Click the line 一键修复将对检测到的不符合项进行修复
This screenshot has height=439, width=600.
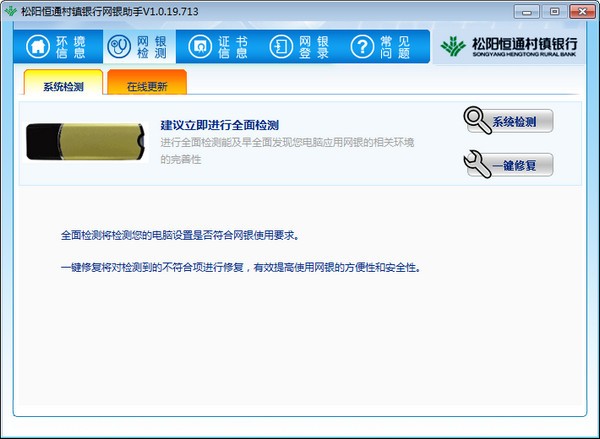point(241,267)
